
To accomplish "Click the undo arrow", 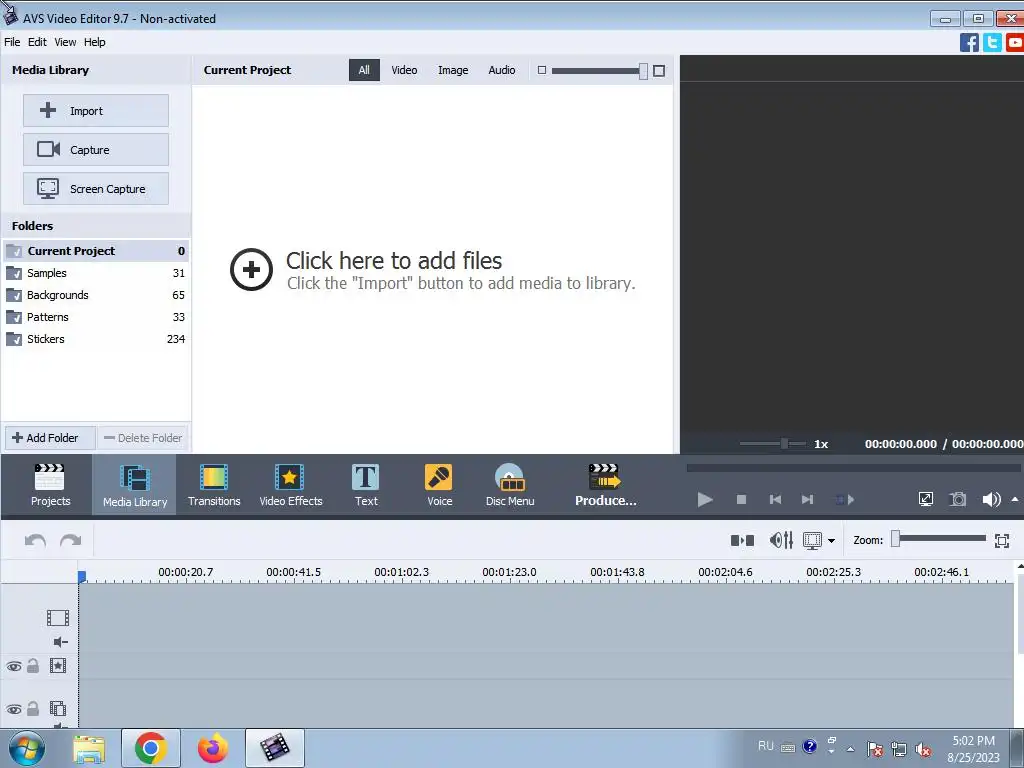I will tap(35, 540).
